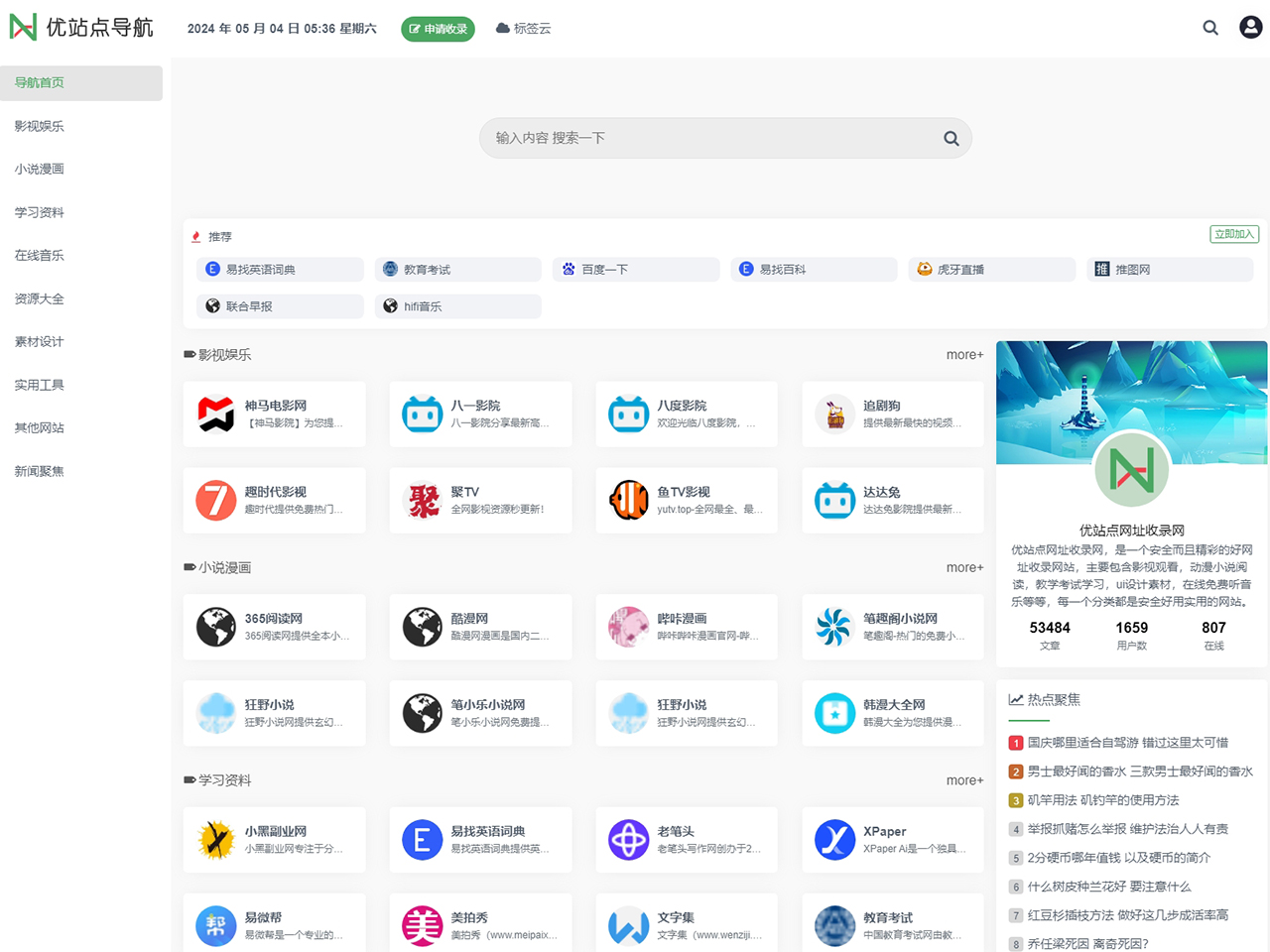Click the 趣时代影视 orange 7 icon
This screenshot has height=952, width=1270.
(215, 500)
